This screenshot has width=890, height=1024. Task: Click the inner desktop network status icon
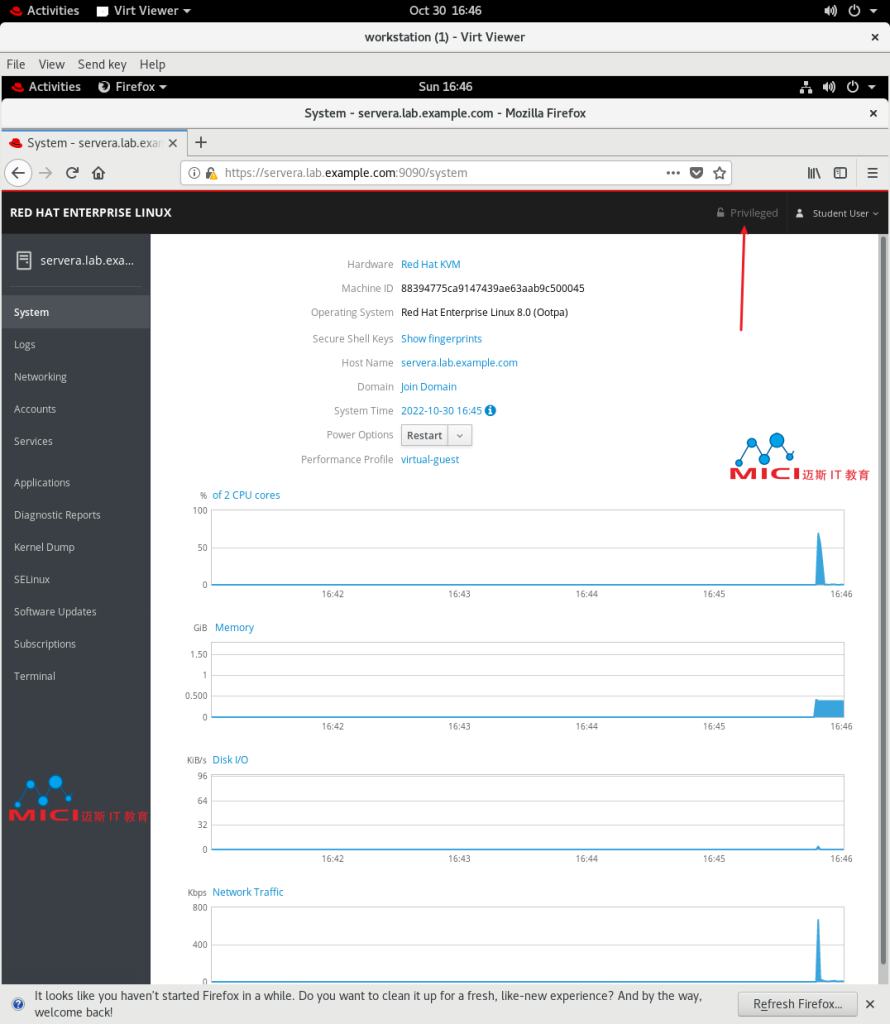pos(806,87)
